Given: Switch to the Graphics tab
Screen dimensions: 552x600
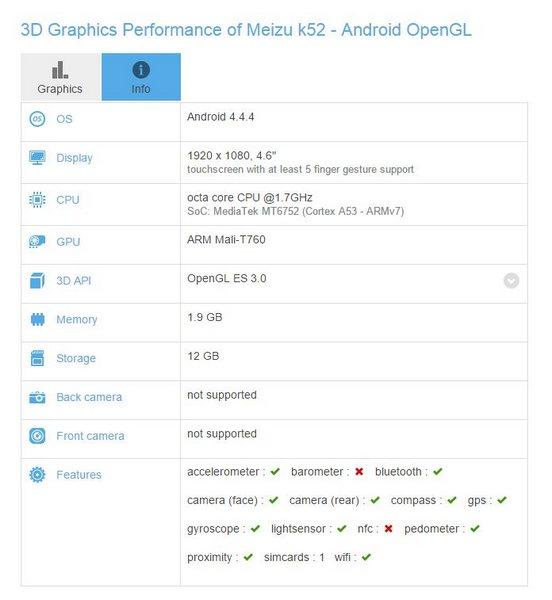Looking at the screenshot, I should point(61,77).
